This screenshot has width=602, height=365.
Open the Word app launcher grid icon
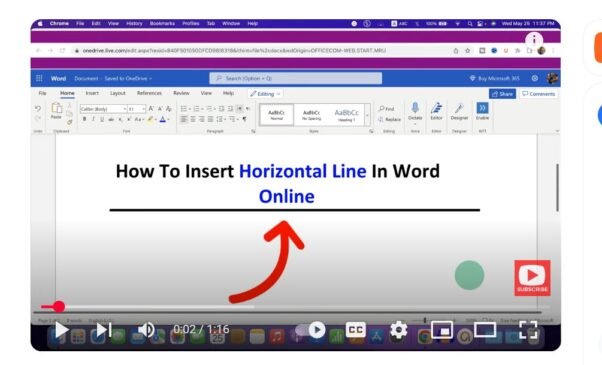click(39, 78)
